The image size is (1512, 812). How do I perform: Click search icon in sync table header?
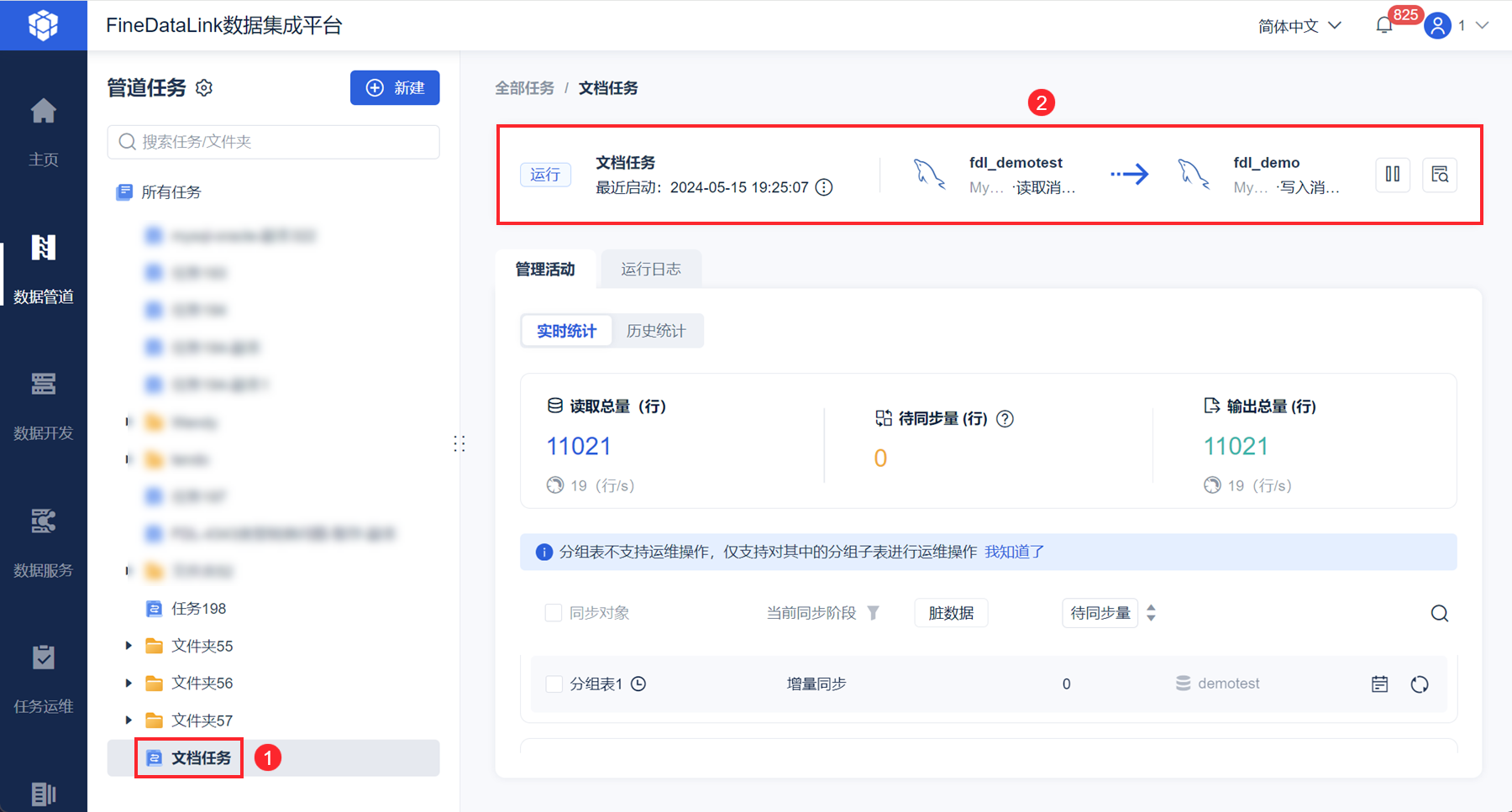tap(1439, 614)
